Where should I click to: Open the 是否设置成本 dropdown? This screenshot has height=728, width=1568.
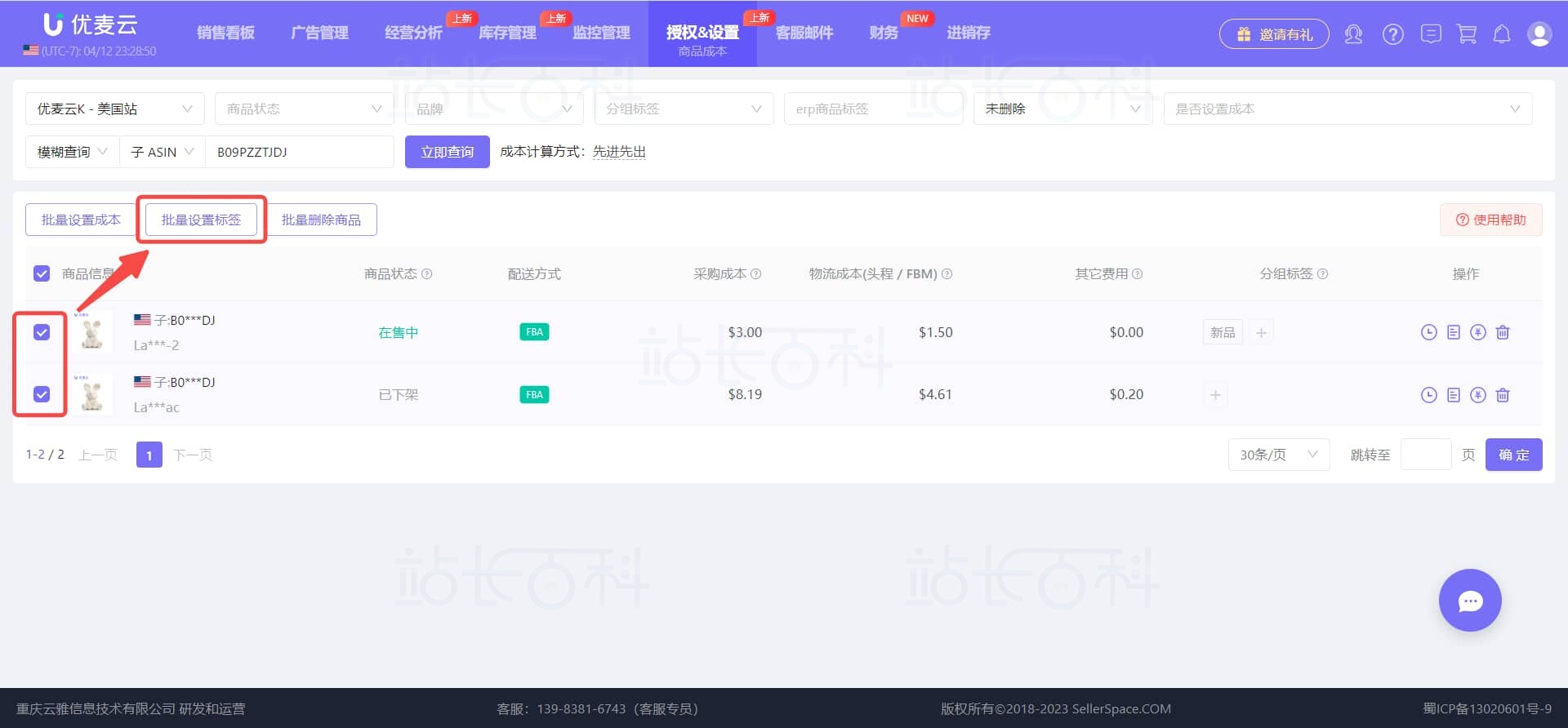[x=1347, y=109]
